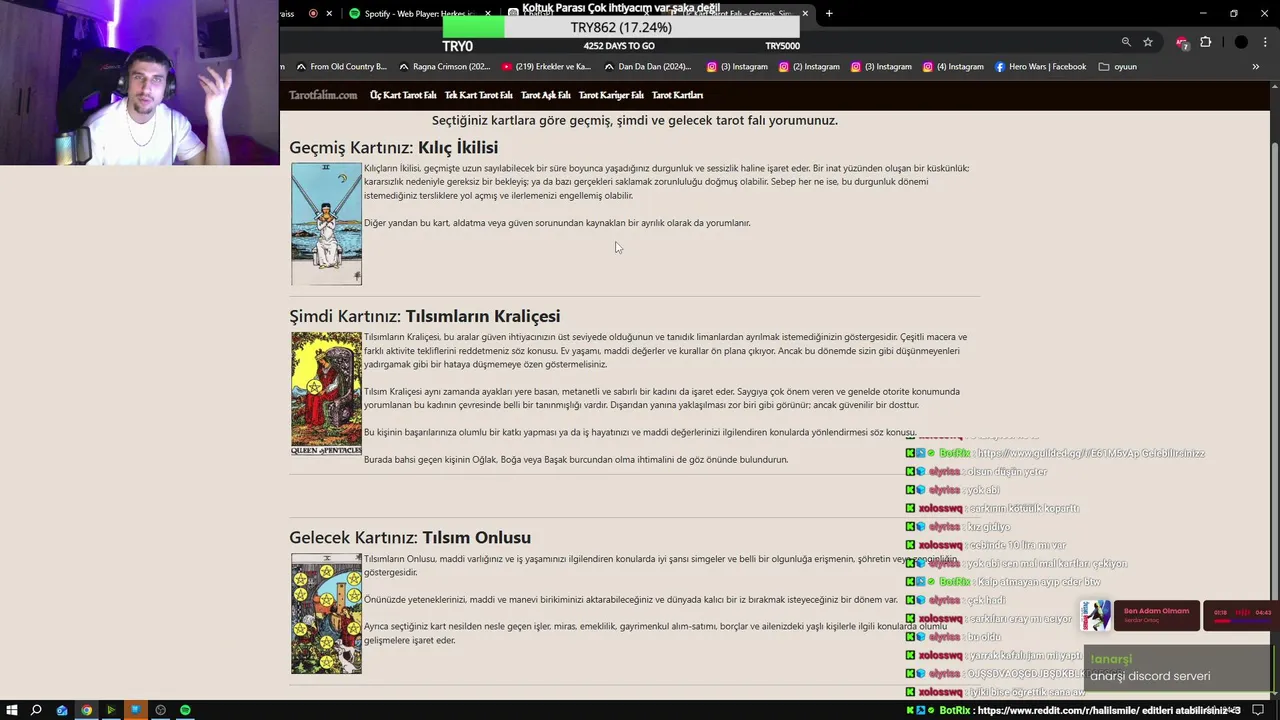Image resolution: width=1280 pixels, height=720 pixels.
Task: Click the Geçmiş Kartınız: Kılıç İkilisi heading
Action: [x=393, y=148]
